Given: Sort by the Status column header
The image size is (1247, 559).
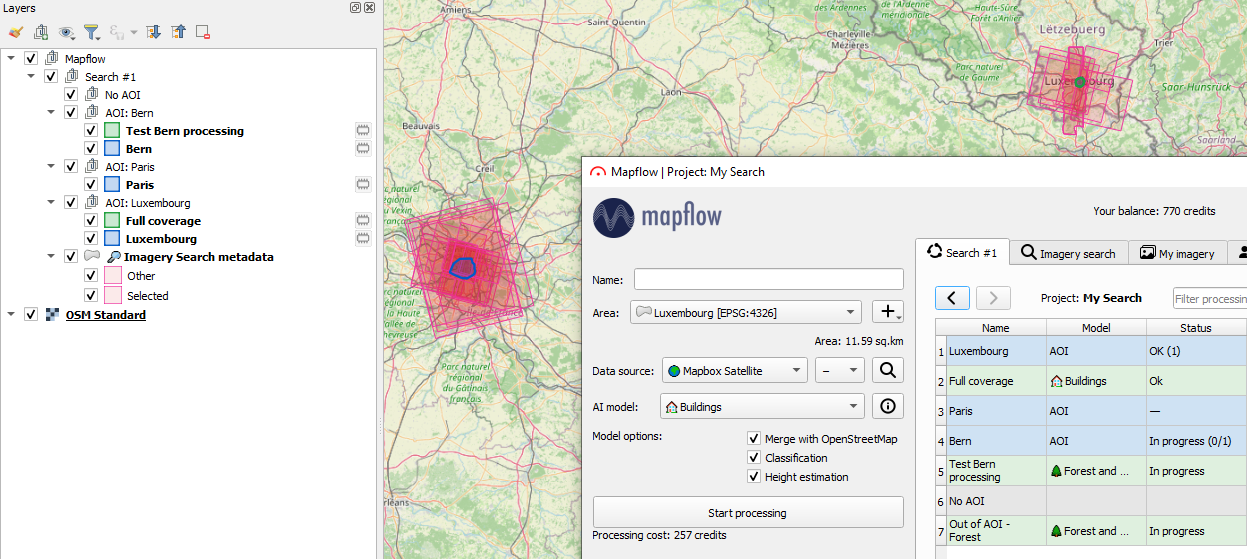Looking at the screenshot, I should click(1196, 328).
